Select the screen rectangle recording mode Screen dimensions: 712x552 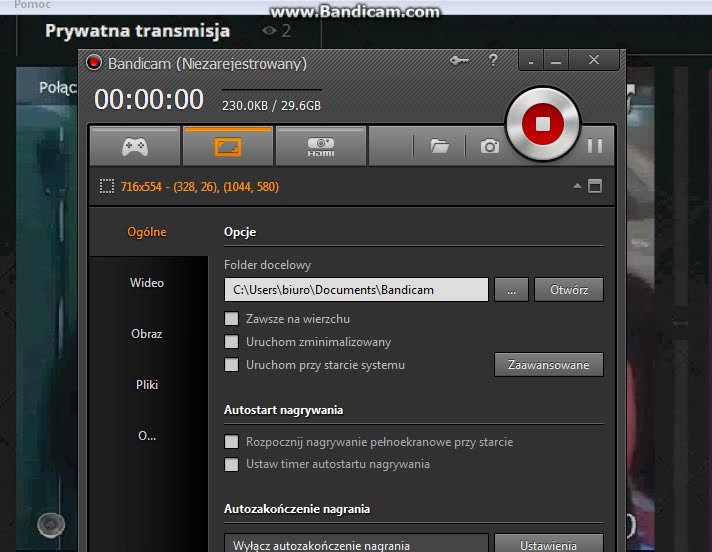point(227,146)
